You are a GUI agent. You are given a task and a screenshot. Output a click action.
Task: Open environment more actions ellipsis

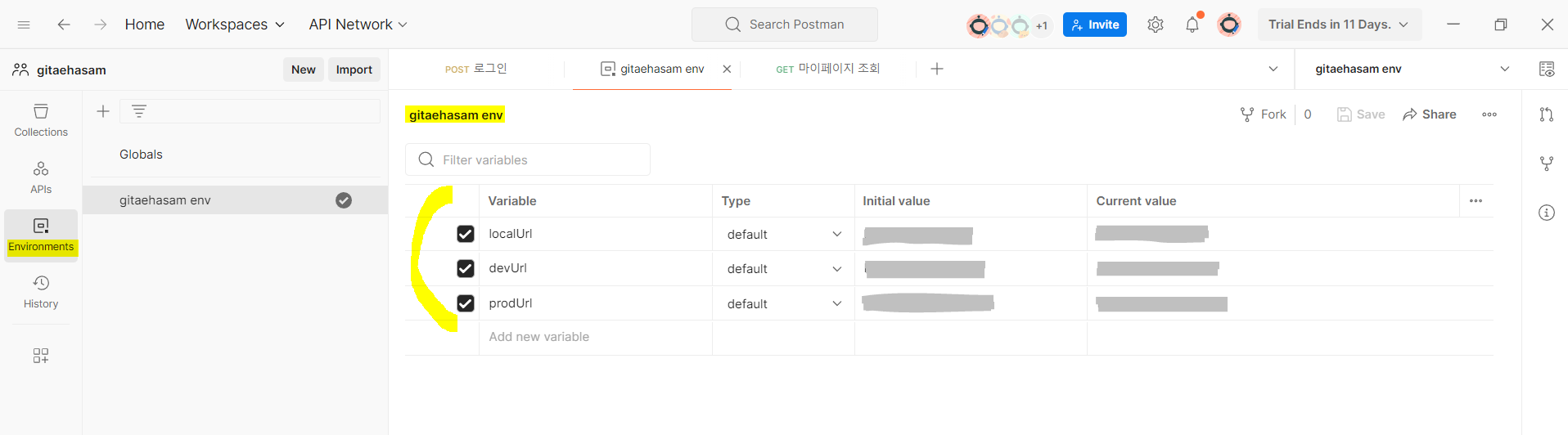pyautogui.click(x=1489, y=114)
